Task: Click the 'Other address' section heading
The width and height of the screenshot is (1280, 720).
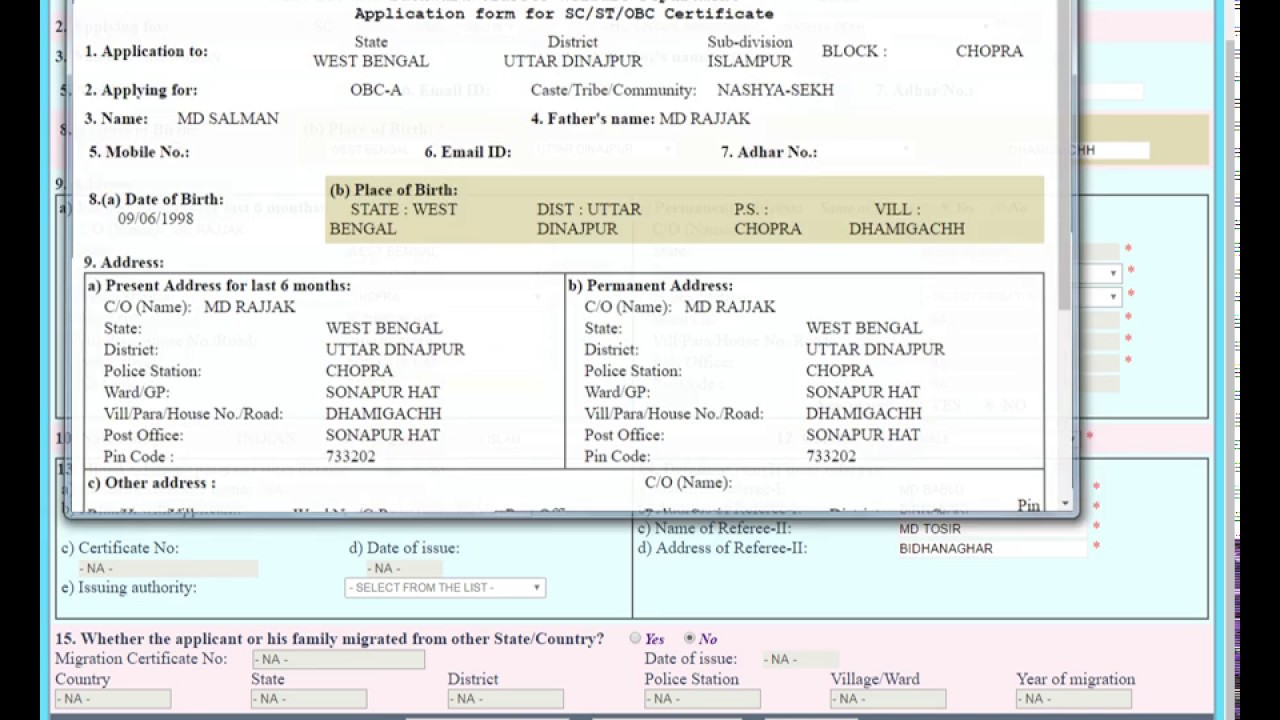Action: click(152, 483)
